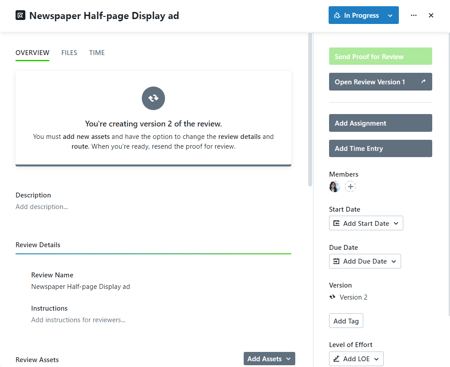Click the task title Newspaper Half-page Display ad
This screenshot has width=450, height=367.
[104, 16]
